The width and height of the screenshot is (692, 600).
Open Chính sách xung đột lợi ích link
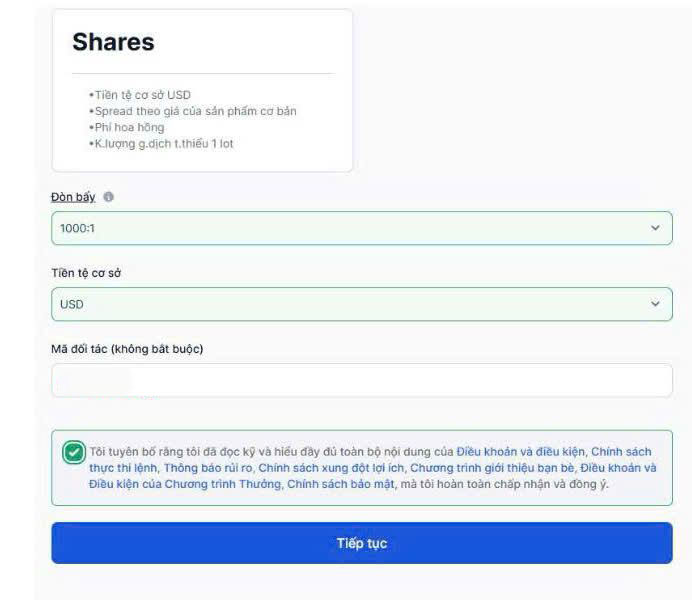click(x=331, y=468)
